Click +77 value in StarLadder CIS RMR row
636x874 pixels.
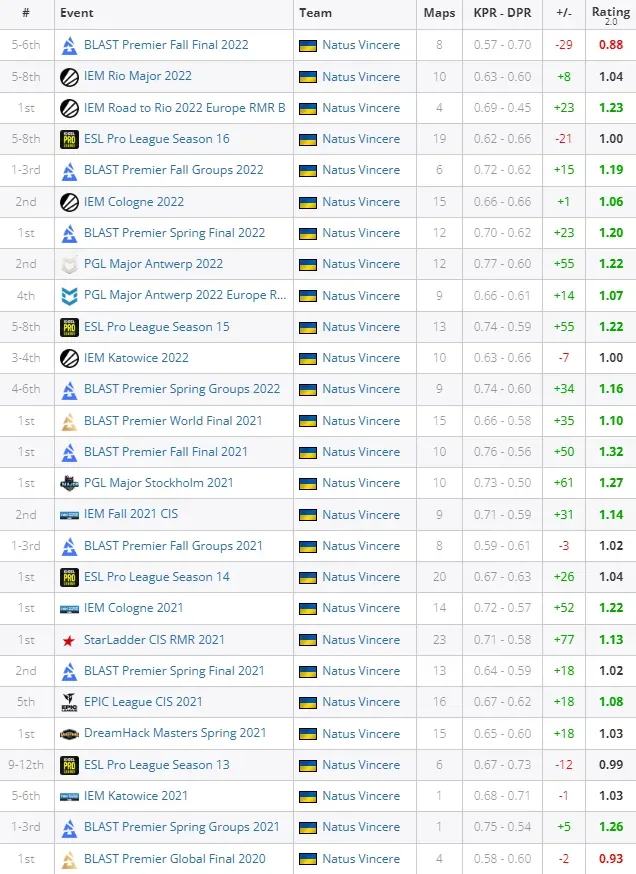tap(564, 640)
